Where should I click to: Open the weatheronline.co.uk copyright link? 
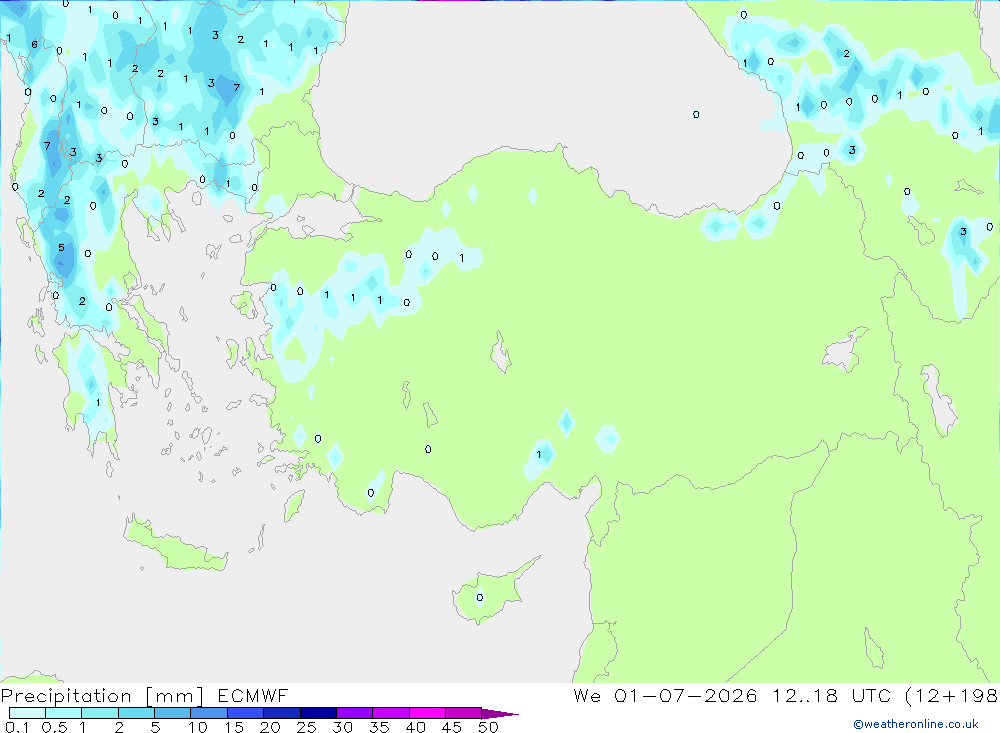tap(915, 724)
